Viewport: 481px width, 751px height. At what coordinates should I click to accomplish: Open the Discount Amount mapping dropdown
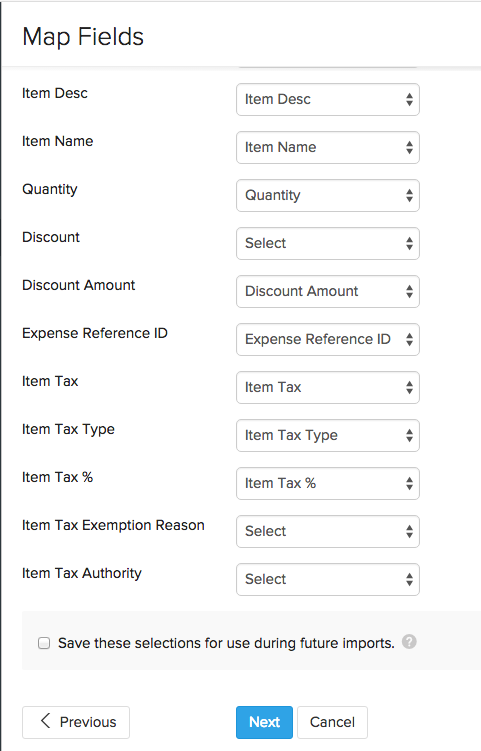[x=328, y=291]
